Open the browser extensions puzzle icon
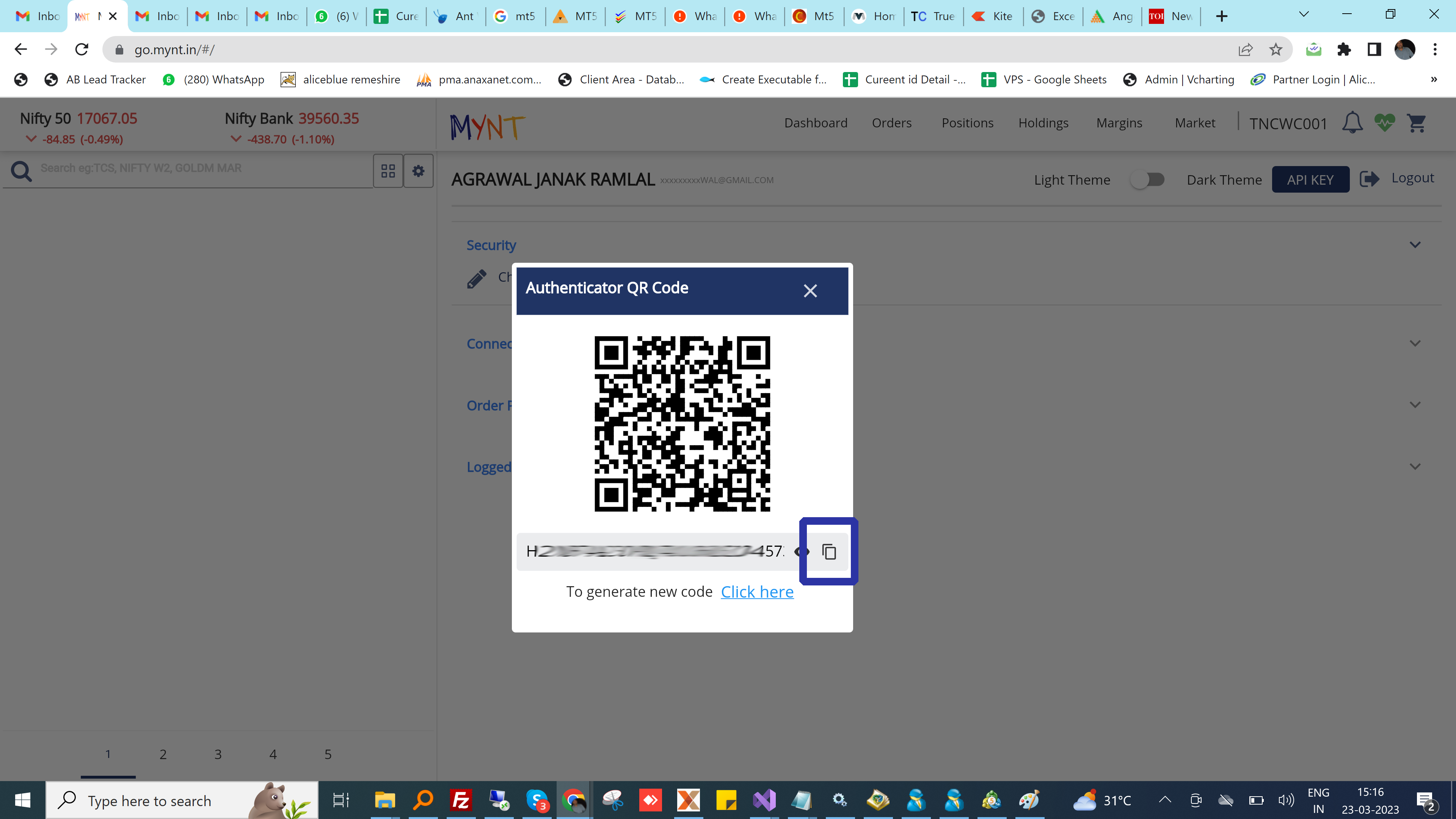This screenshot has height=819, width=1456. pyautogui.click(x=1344, y=50)
